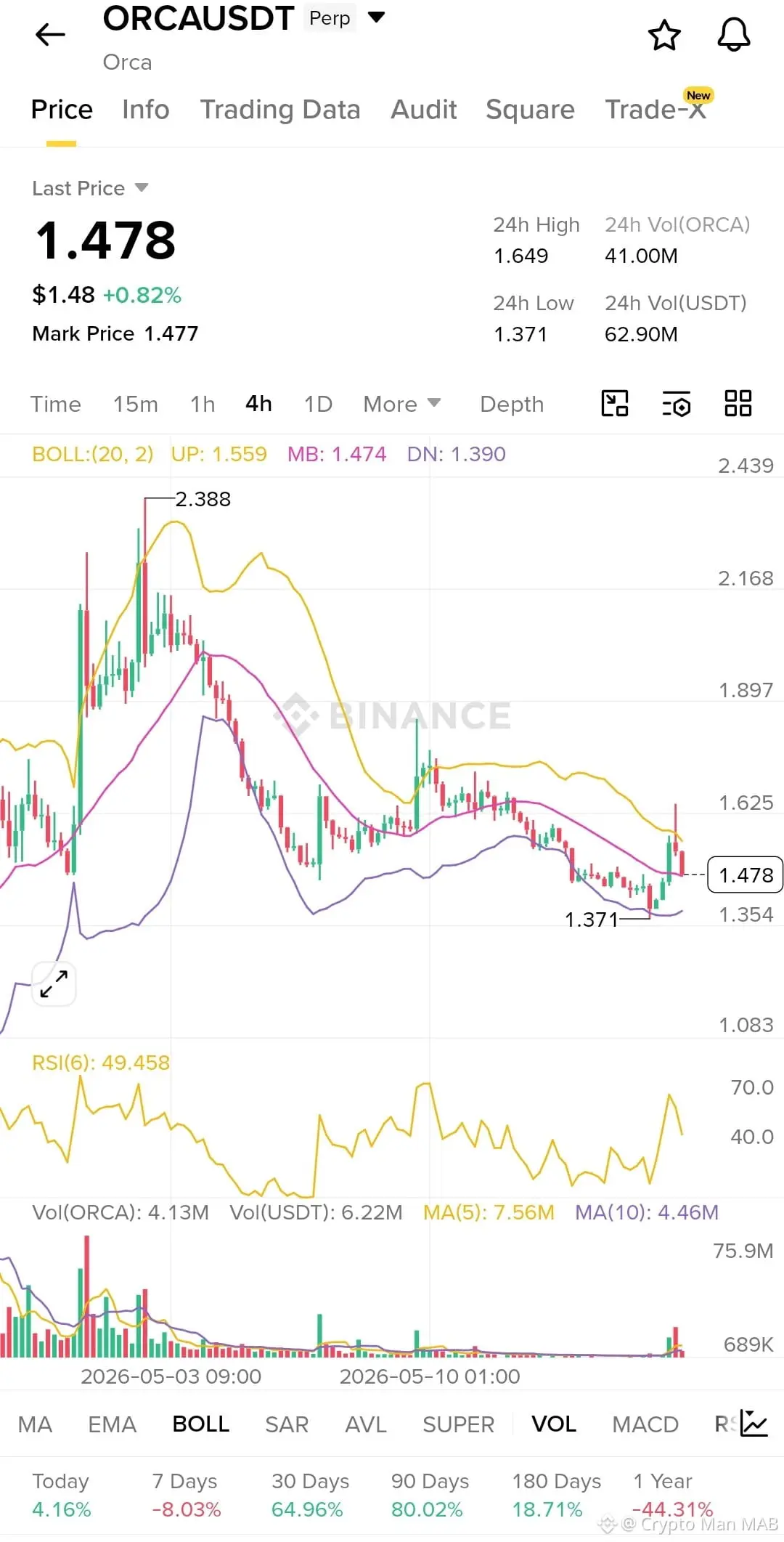The image size is (784, 1542).
Task: Open price alert bell icon
Action: pyautogui.click(x=733, y=34)
